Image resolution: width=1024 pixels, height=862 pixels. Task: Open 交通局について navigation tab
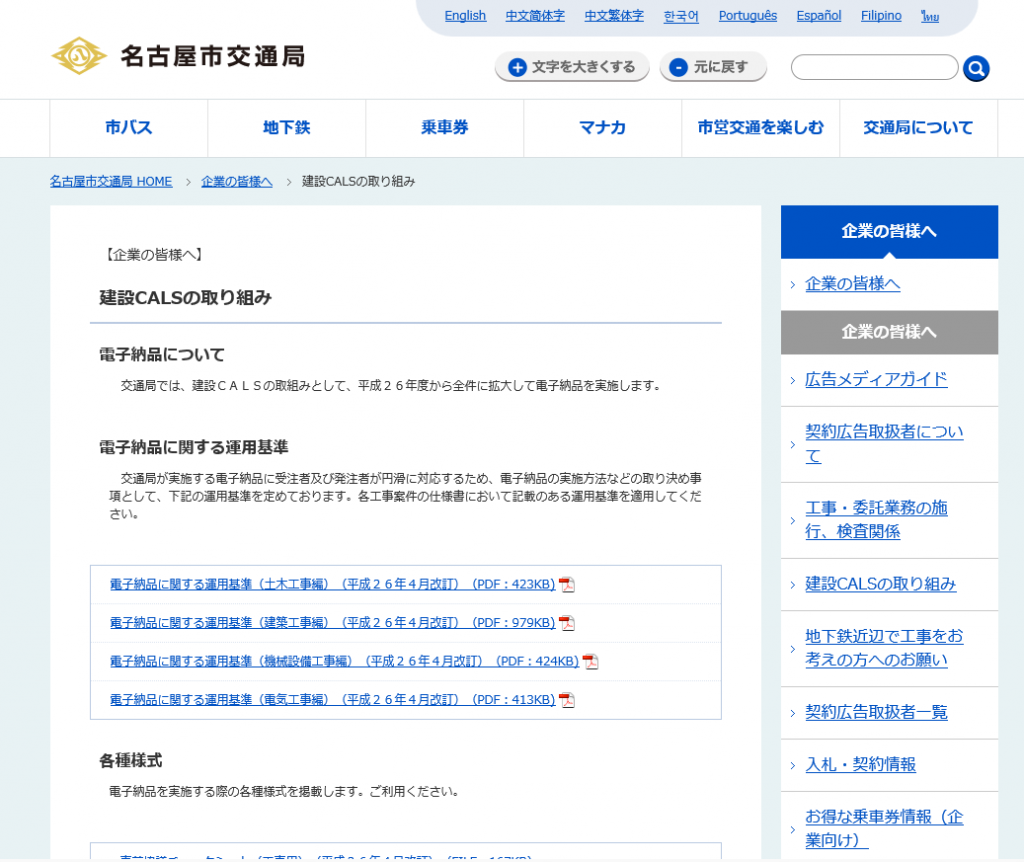point(918,128)
